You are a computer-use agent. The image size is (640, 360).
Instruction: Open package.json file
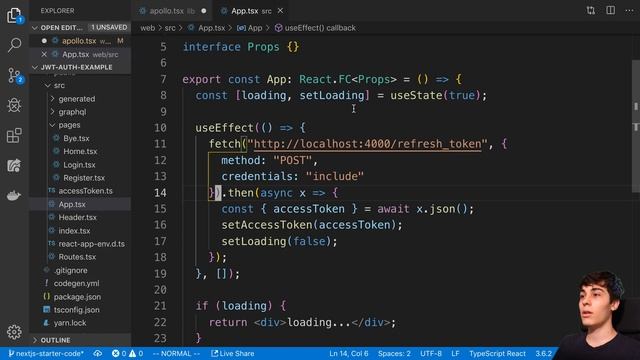click(77, 297)
